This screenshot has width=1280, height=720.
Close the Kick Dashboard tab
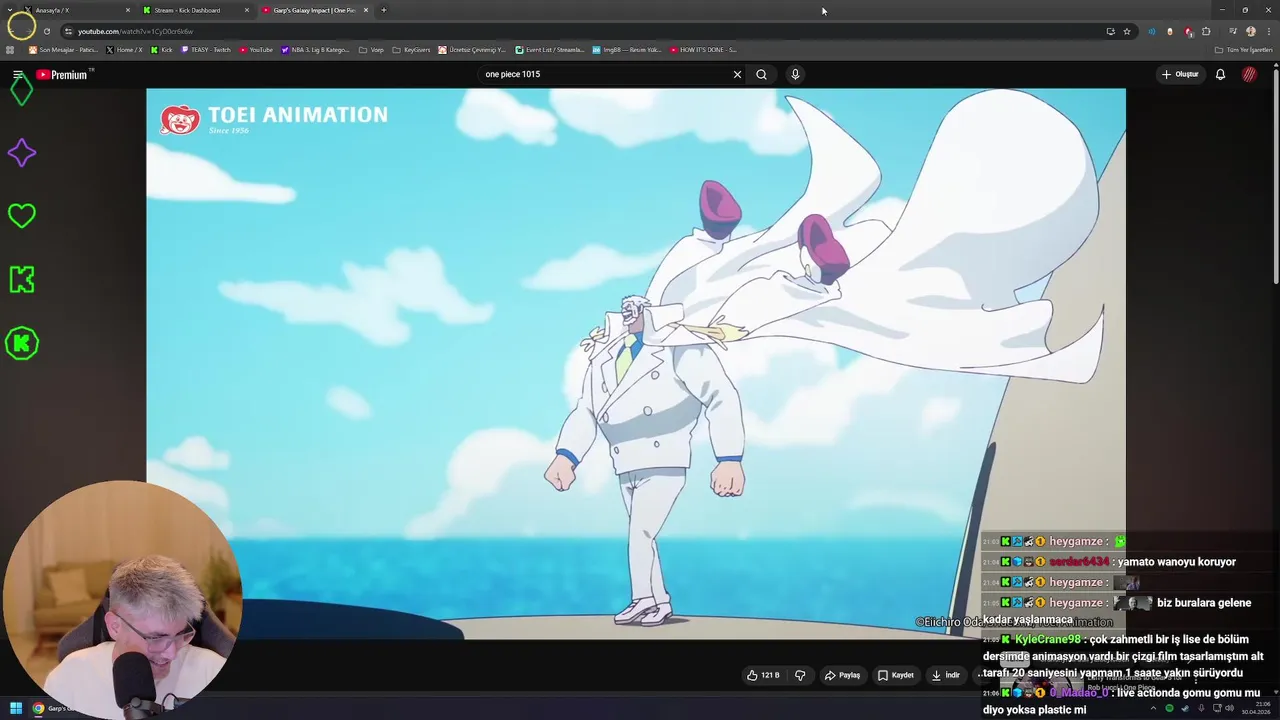247,10
